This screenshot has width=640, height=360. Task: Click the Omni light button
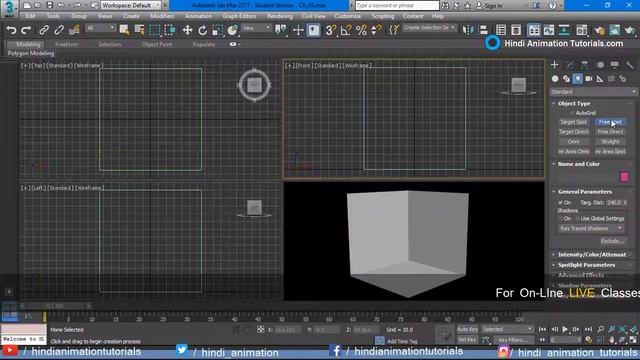tap(573, 142)
